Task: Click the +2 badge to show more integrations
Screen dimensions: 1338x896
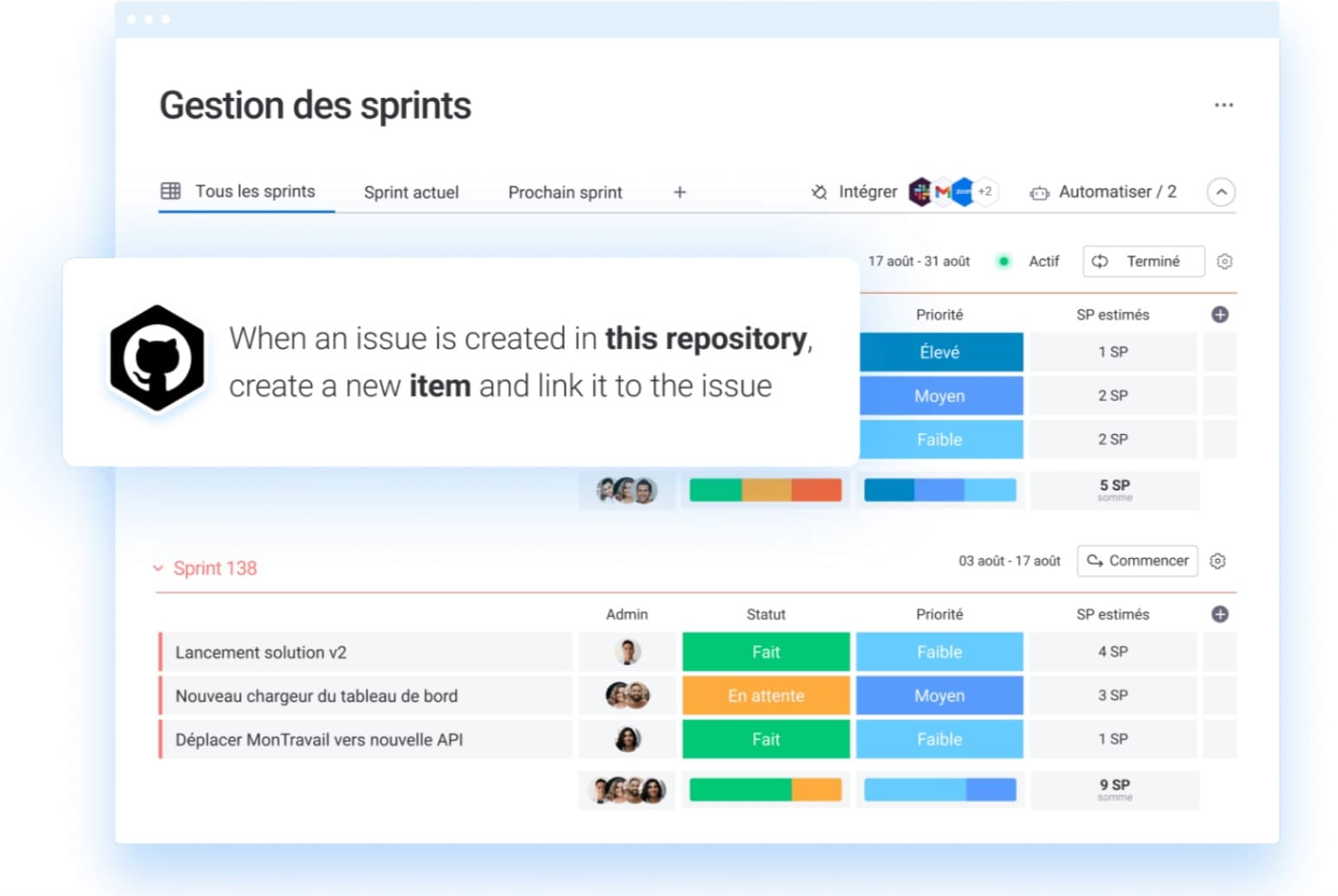Action: pos(984,192)
